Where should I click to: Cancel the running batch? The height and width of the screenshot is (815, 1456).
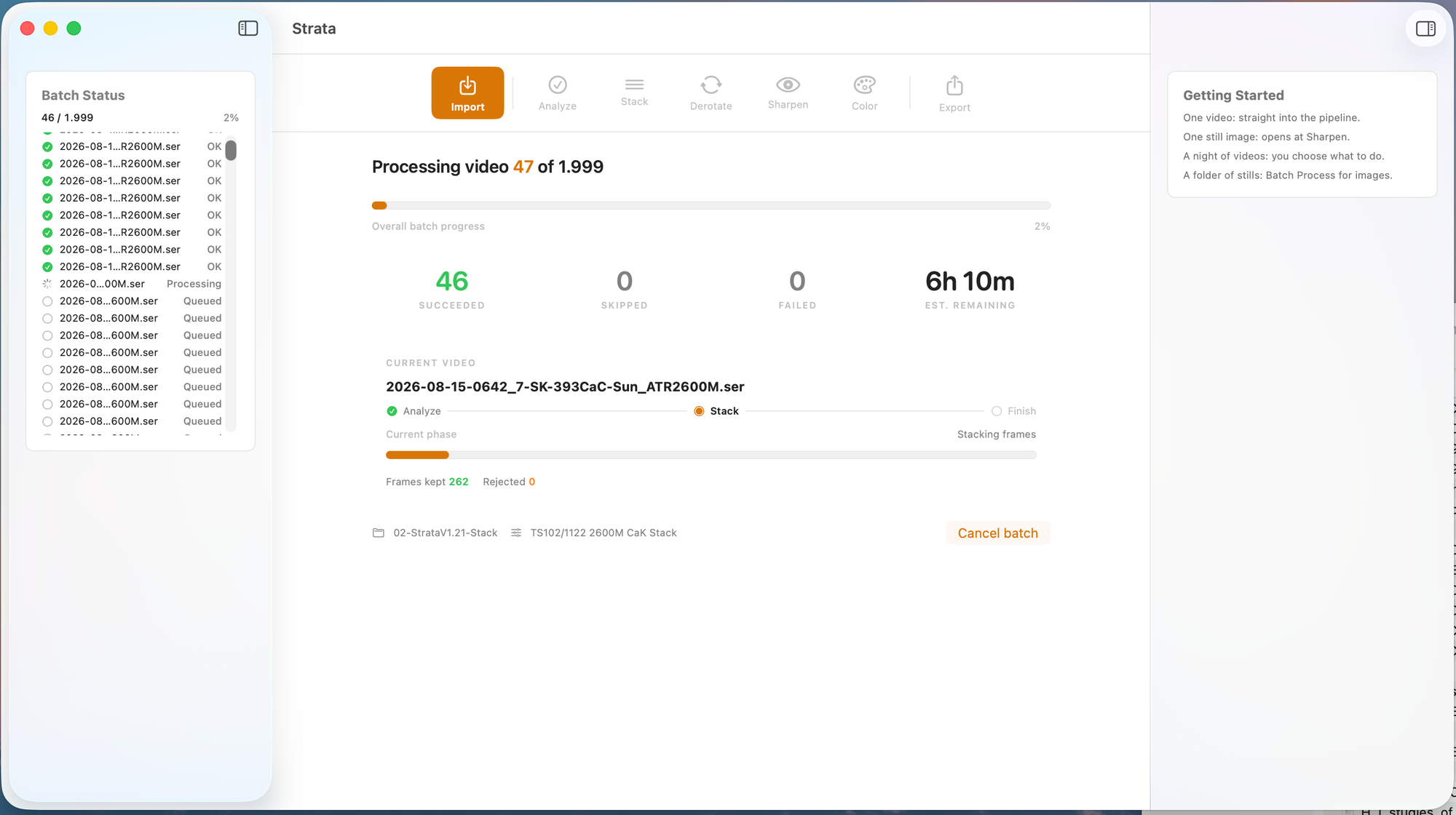pyautogui.click(x=998, y=533)
